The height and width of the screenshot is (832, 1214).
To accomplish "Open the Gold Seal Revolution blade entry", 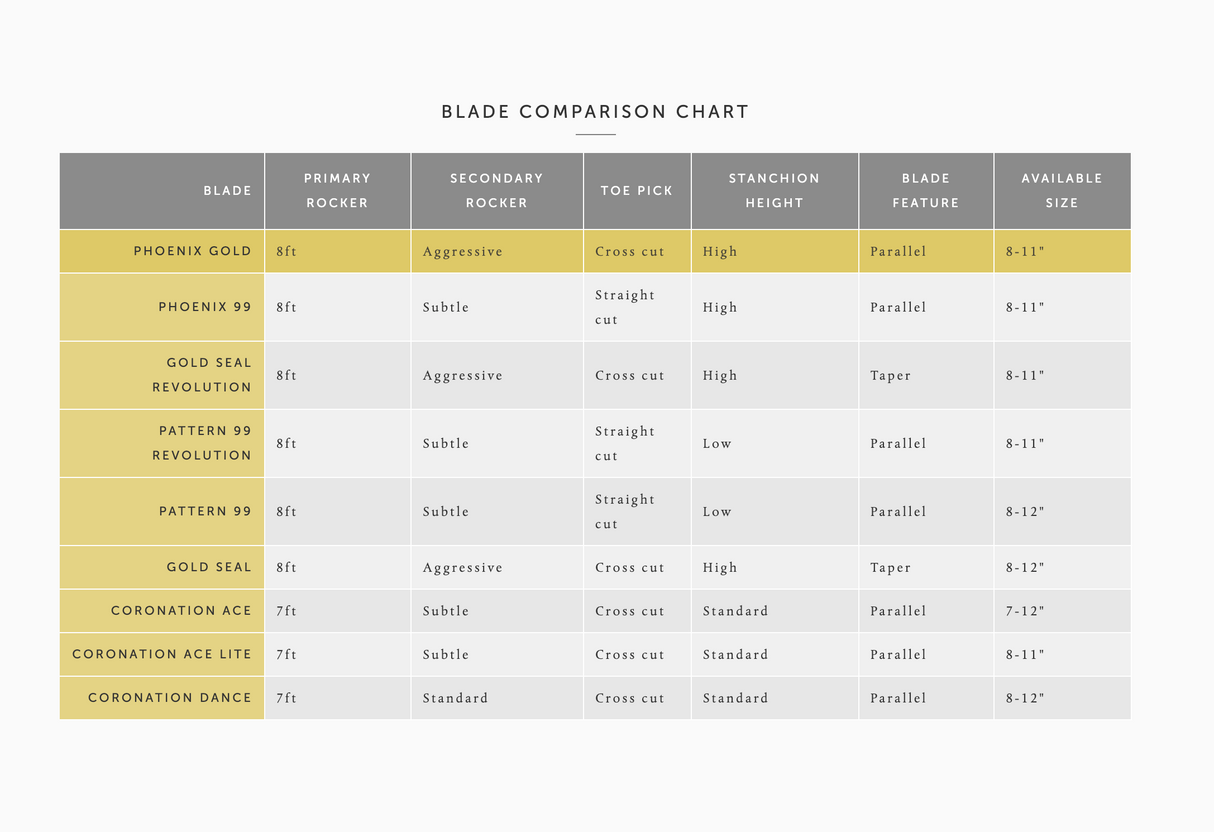I will pos(202,375).
